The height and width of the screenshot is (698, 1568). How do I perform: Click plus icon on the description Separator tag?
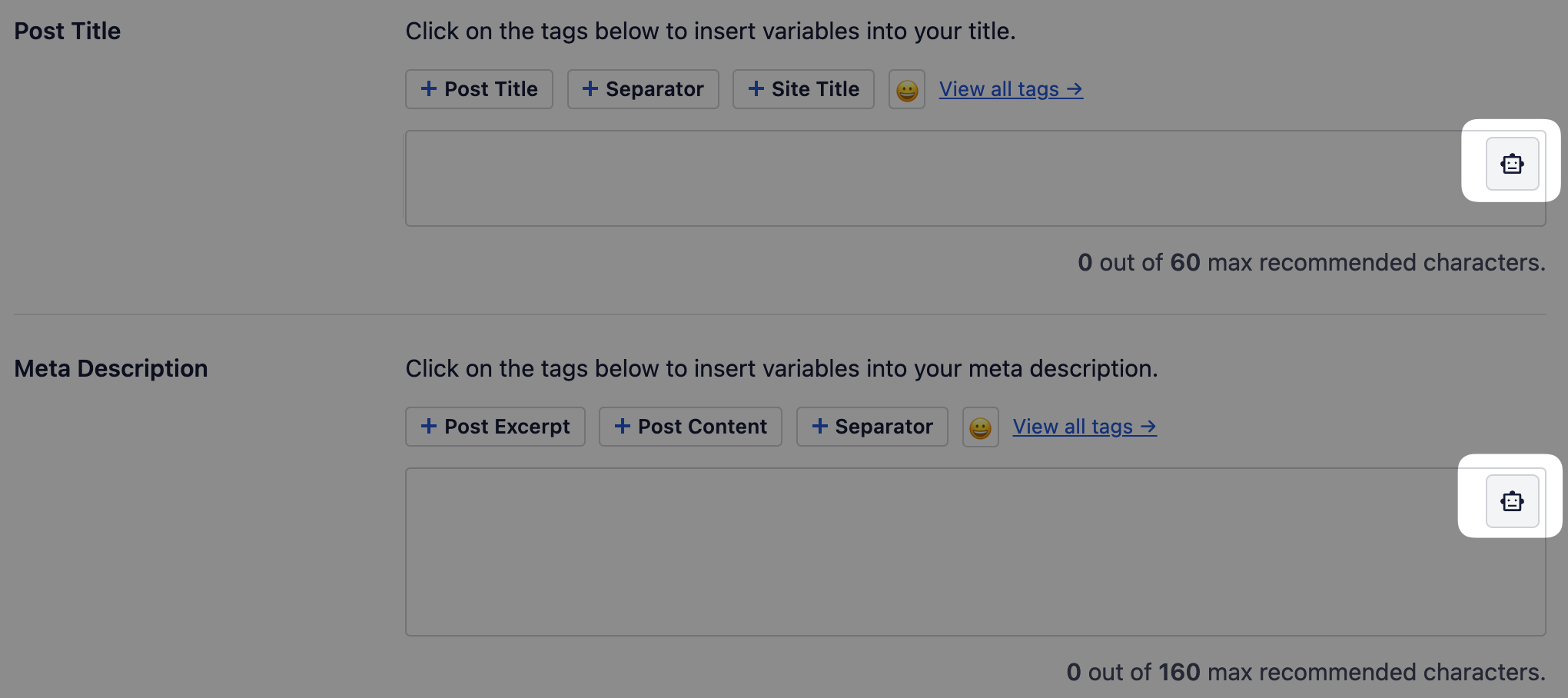point(820,426)
